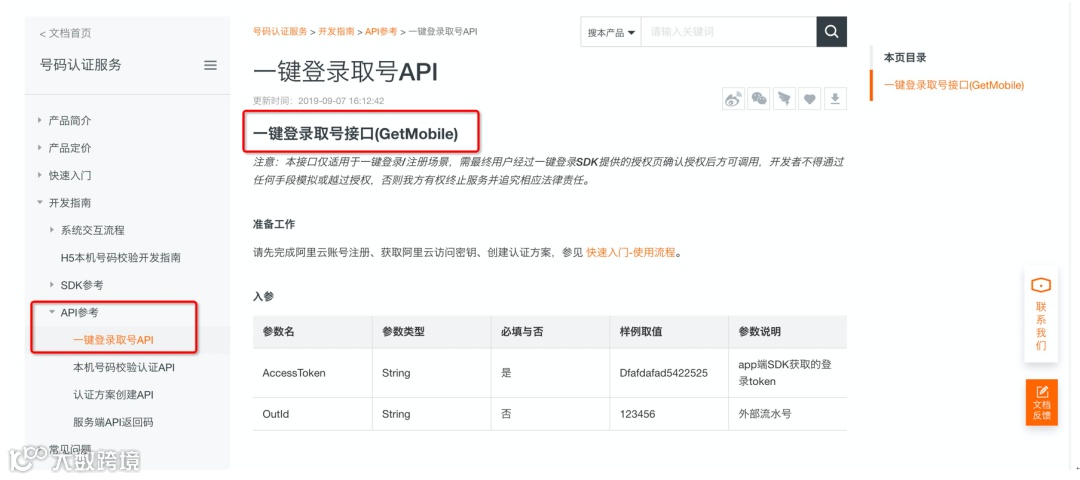Open 认证方案创建API page

(x=113, y=395)
